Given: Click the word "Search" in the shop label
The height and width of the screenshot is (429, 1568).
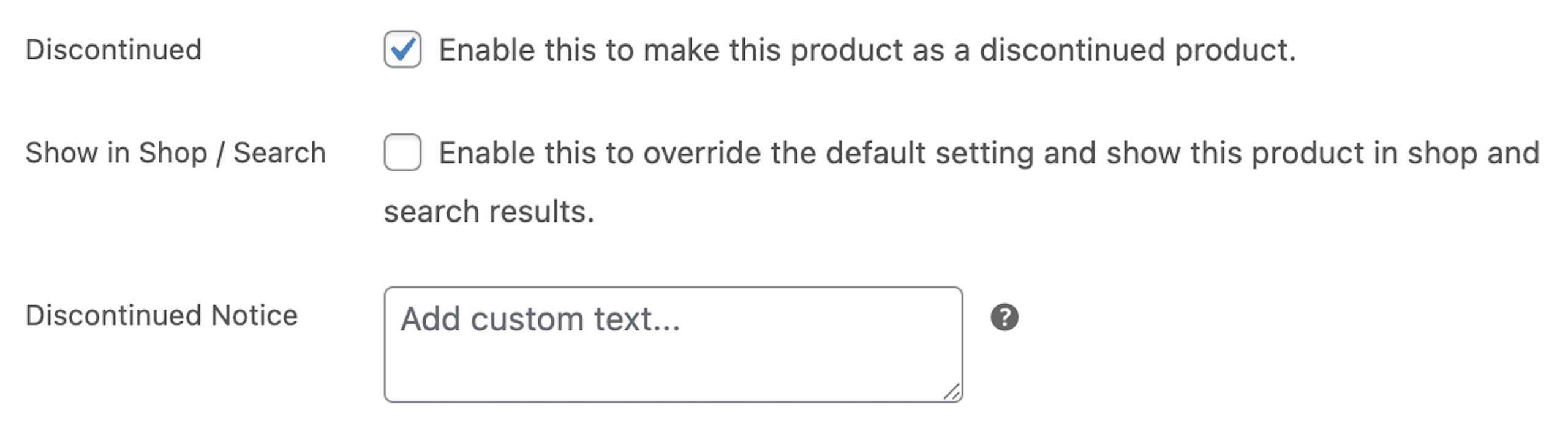Looking at the screenshot, I should (279, 153).
